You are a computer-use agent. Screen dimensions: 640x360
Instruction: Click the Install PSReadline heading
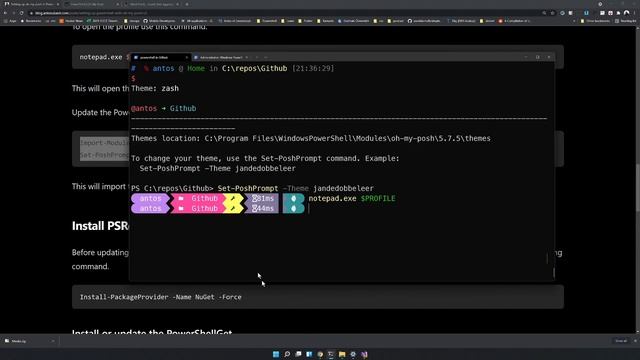(x=100, y=226)
